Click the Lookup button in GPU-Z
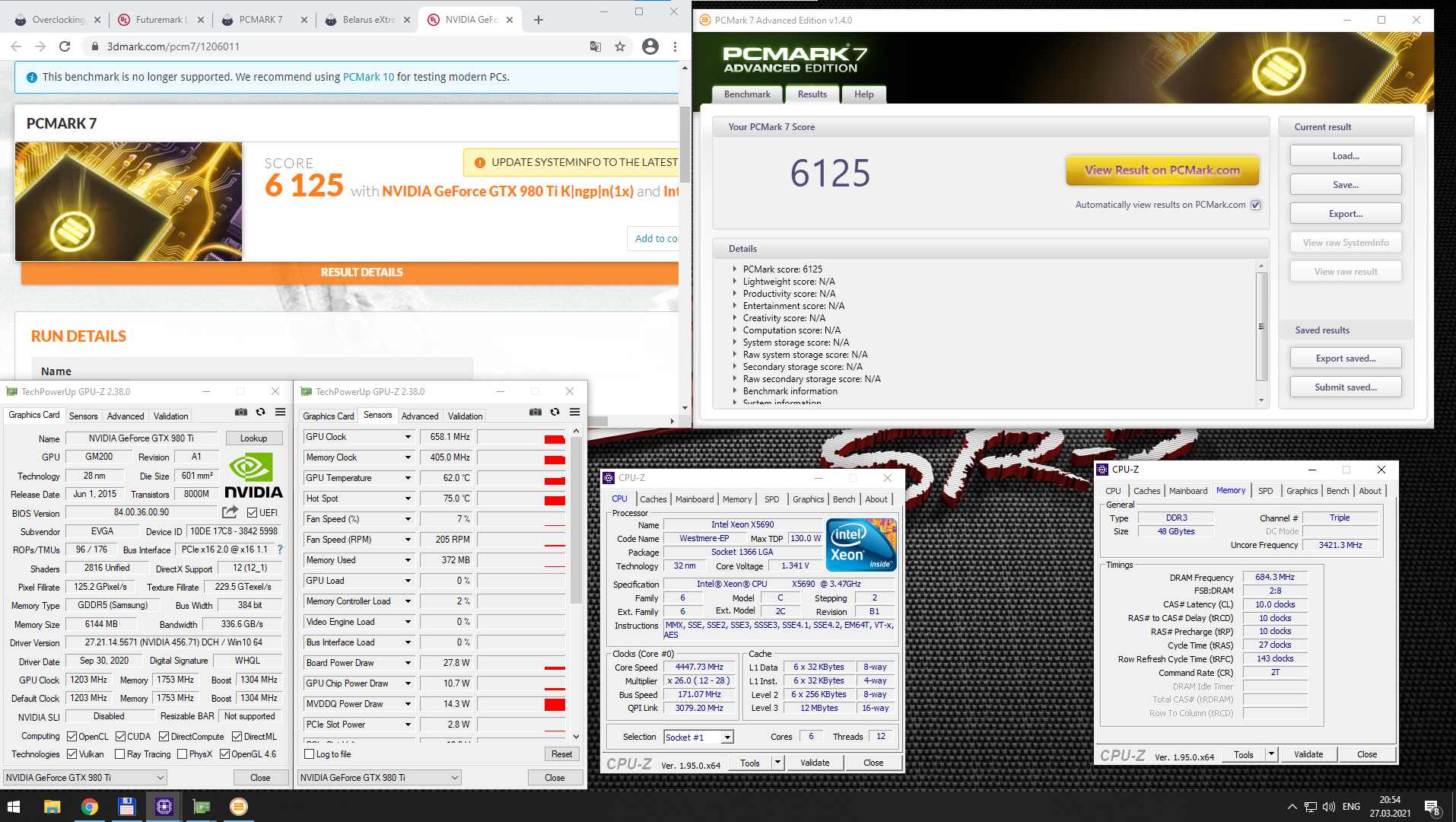The image size is (1456, 822). (x=253, y=438)
